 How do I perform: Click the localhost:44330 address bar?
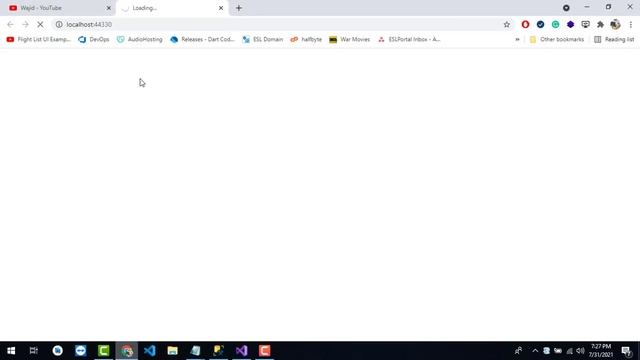282,24
